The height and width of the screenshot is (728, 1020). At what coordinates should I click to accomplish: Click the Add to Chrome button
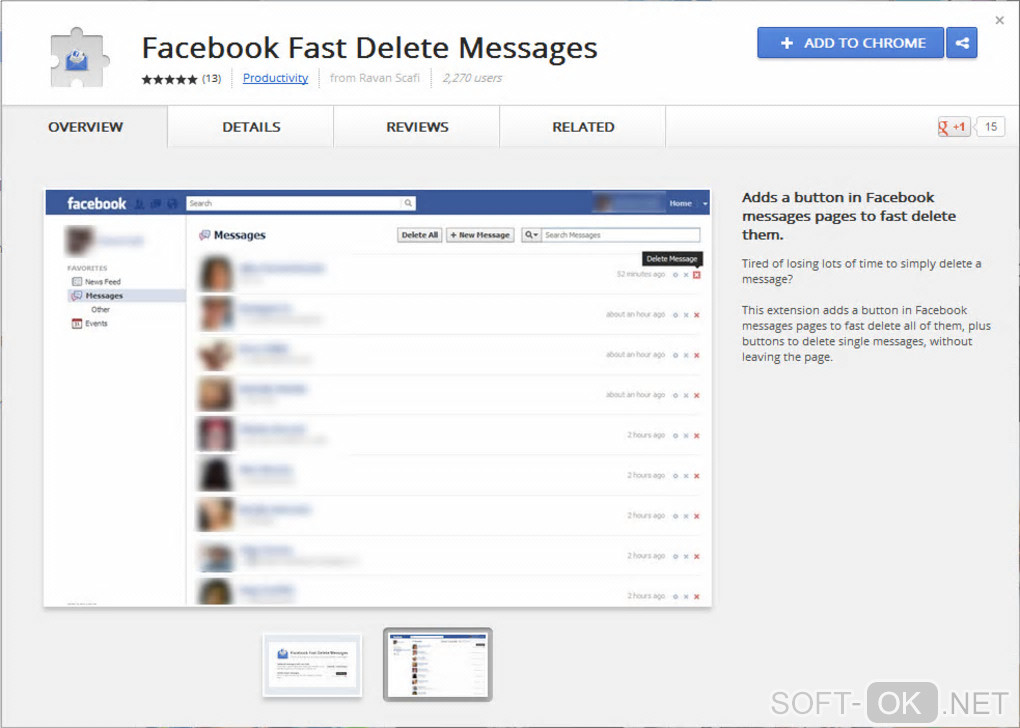point(850,43)
